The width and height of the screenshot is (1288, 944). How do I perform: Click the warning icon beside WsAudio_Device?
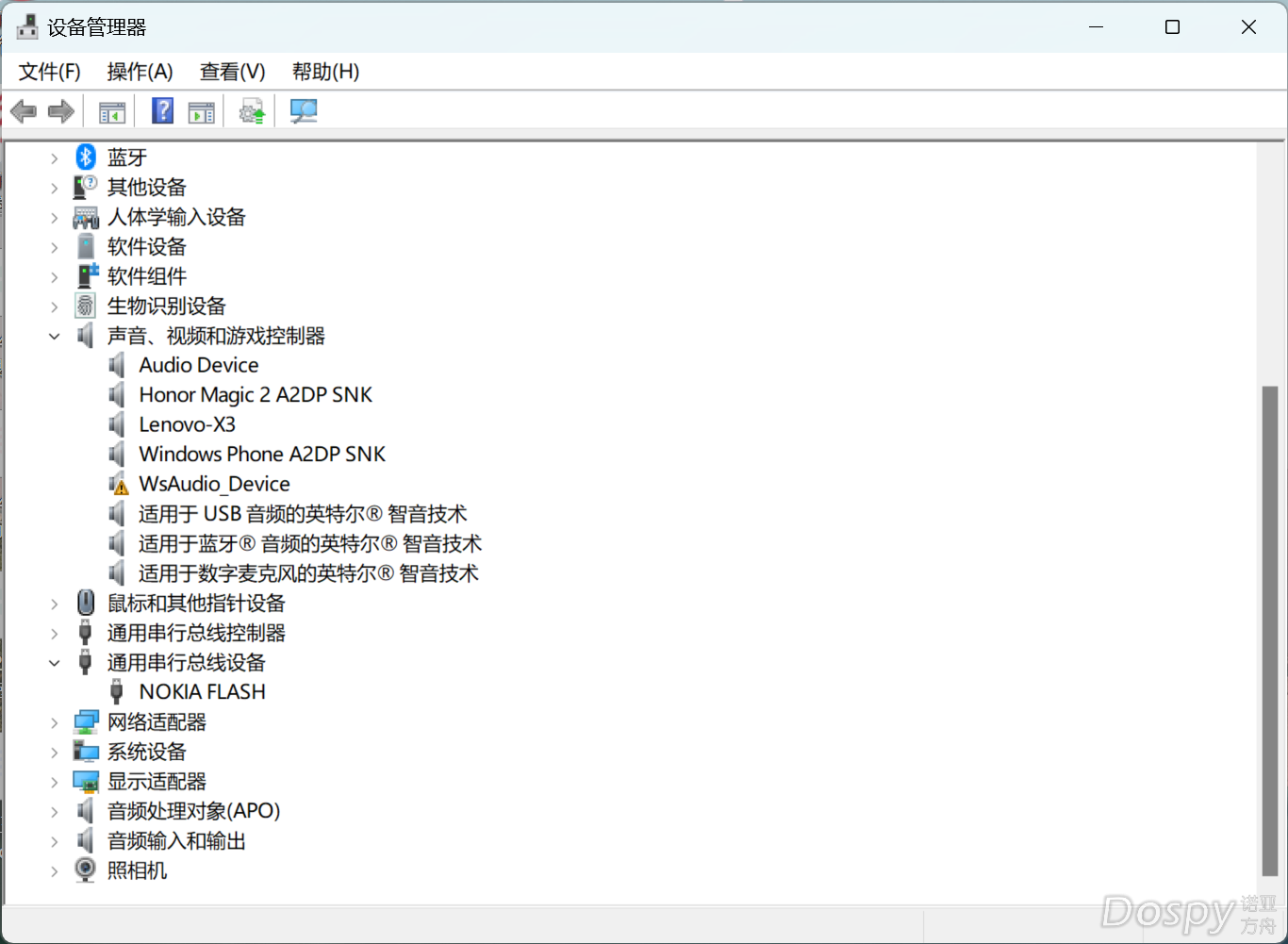click(118, 484)
